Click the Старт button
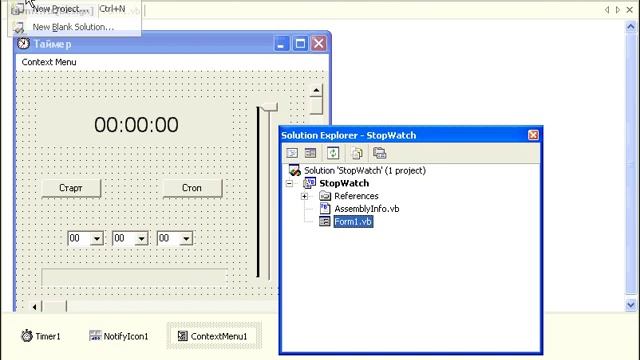Image resolution: width=640 pixels, height=360 pixels. pos(71,188)
